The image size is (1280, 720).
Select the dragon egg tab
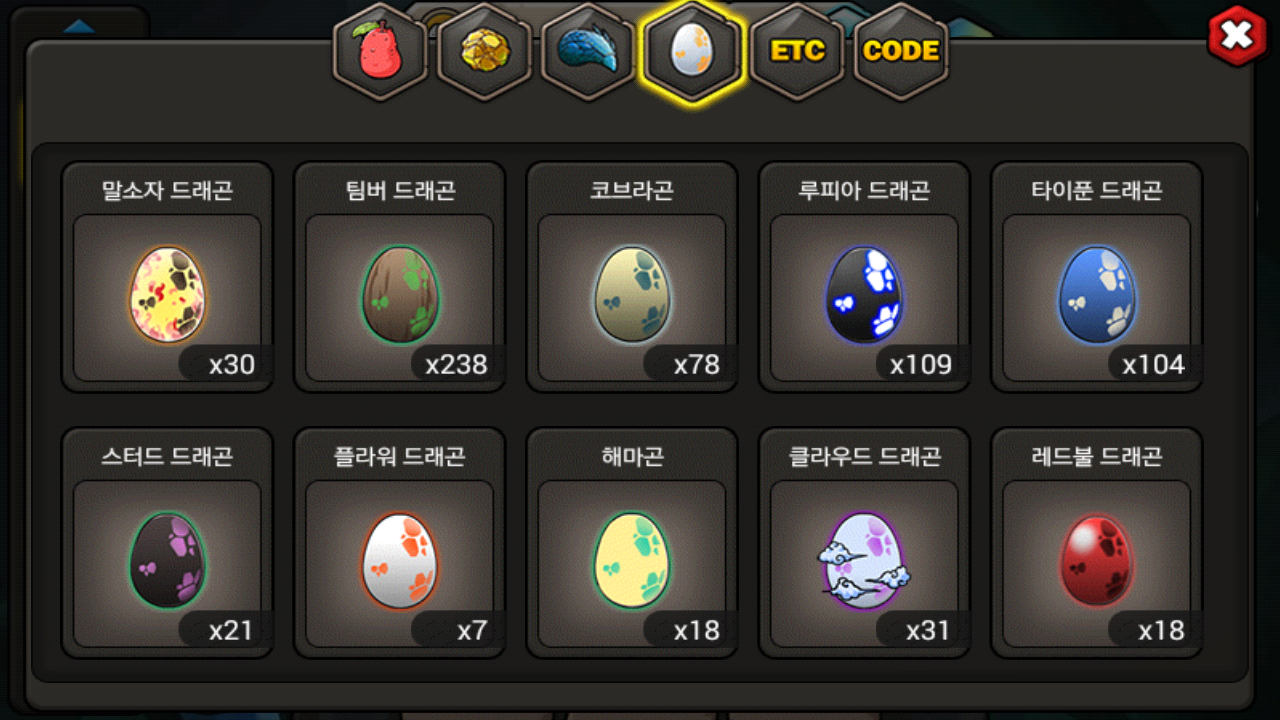pyautogui.click(x=692, y=52)
